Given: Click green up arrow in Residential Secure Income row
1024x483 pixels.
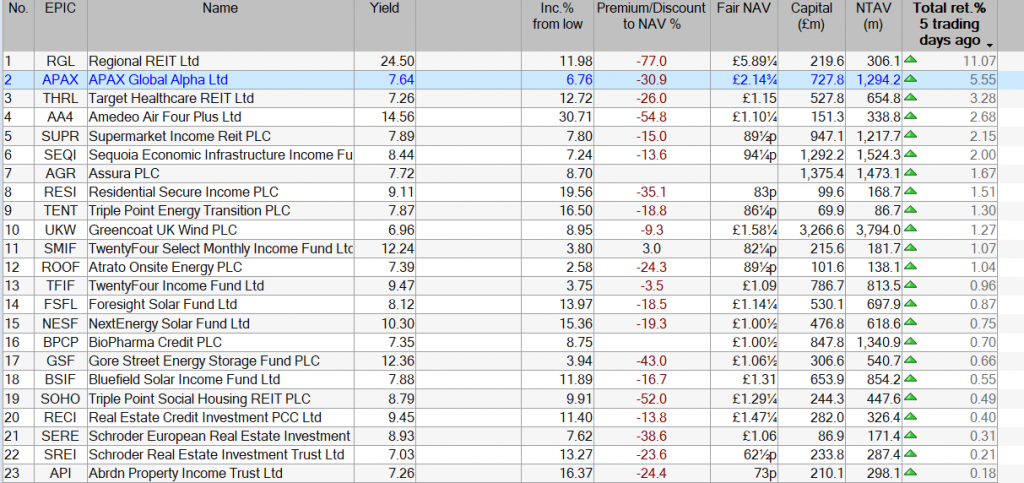Looking at the screenshot, I should click(x=910, y=192).
